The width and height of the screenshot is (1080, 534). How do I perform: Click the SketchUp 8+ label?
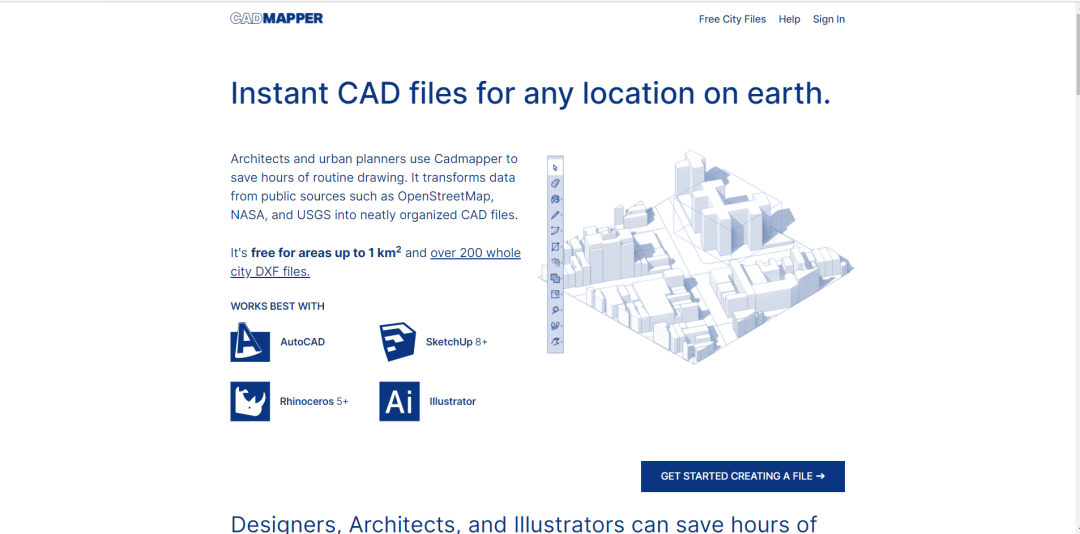coord(456,342)
